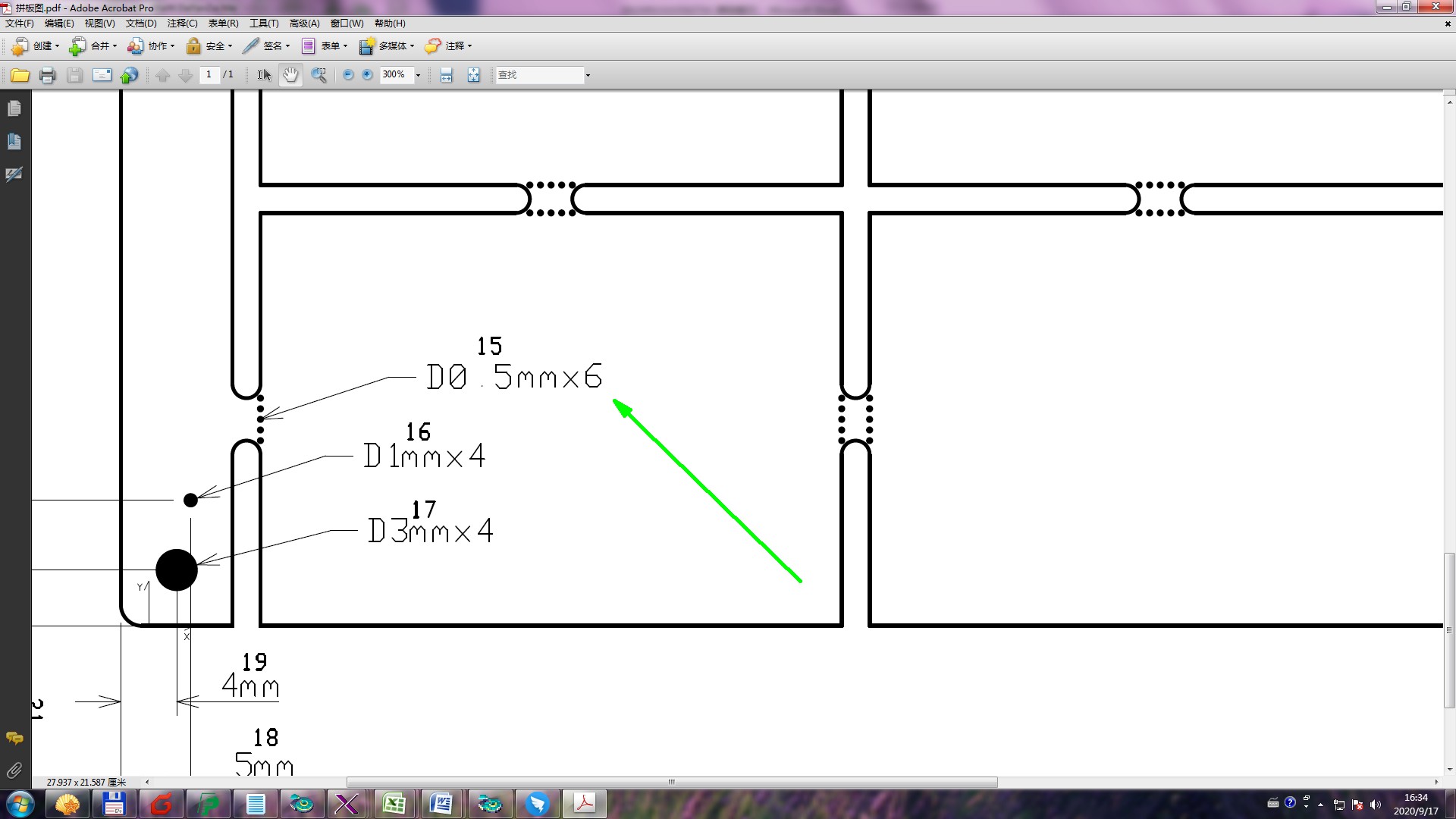The image size is (1456, 819).
Task: Click the Open file folder icon
Action: tap(20, 75)
